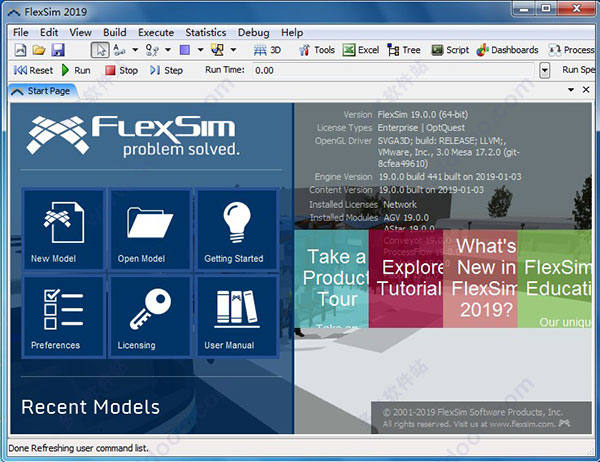This screenshot has height=462, width=600.
Task: Open the File menu
Action: 21,33
